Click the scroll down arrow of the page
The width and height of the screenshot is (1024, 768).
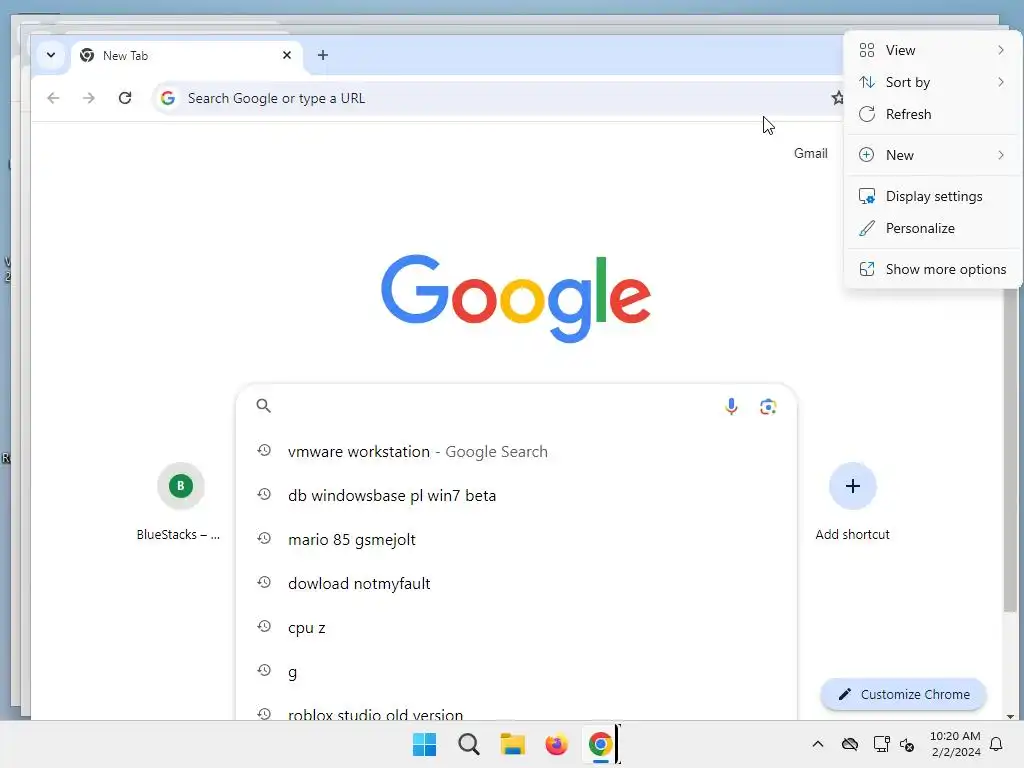point(1010,716)
